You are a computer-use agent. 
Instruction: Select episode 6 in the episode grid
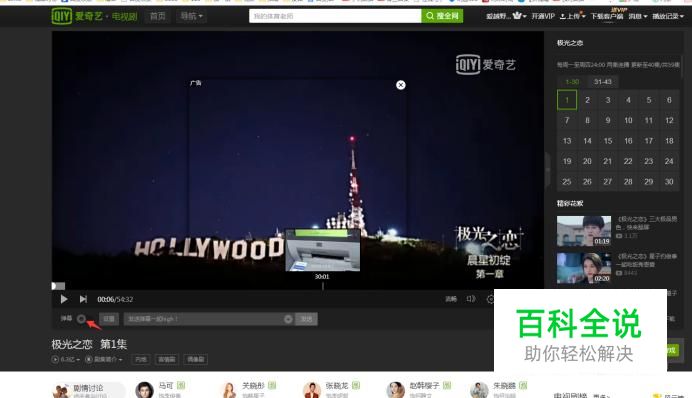click(x=669, y=100)
